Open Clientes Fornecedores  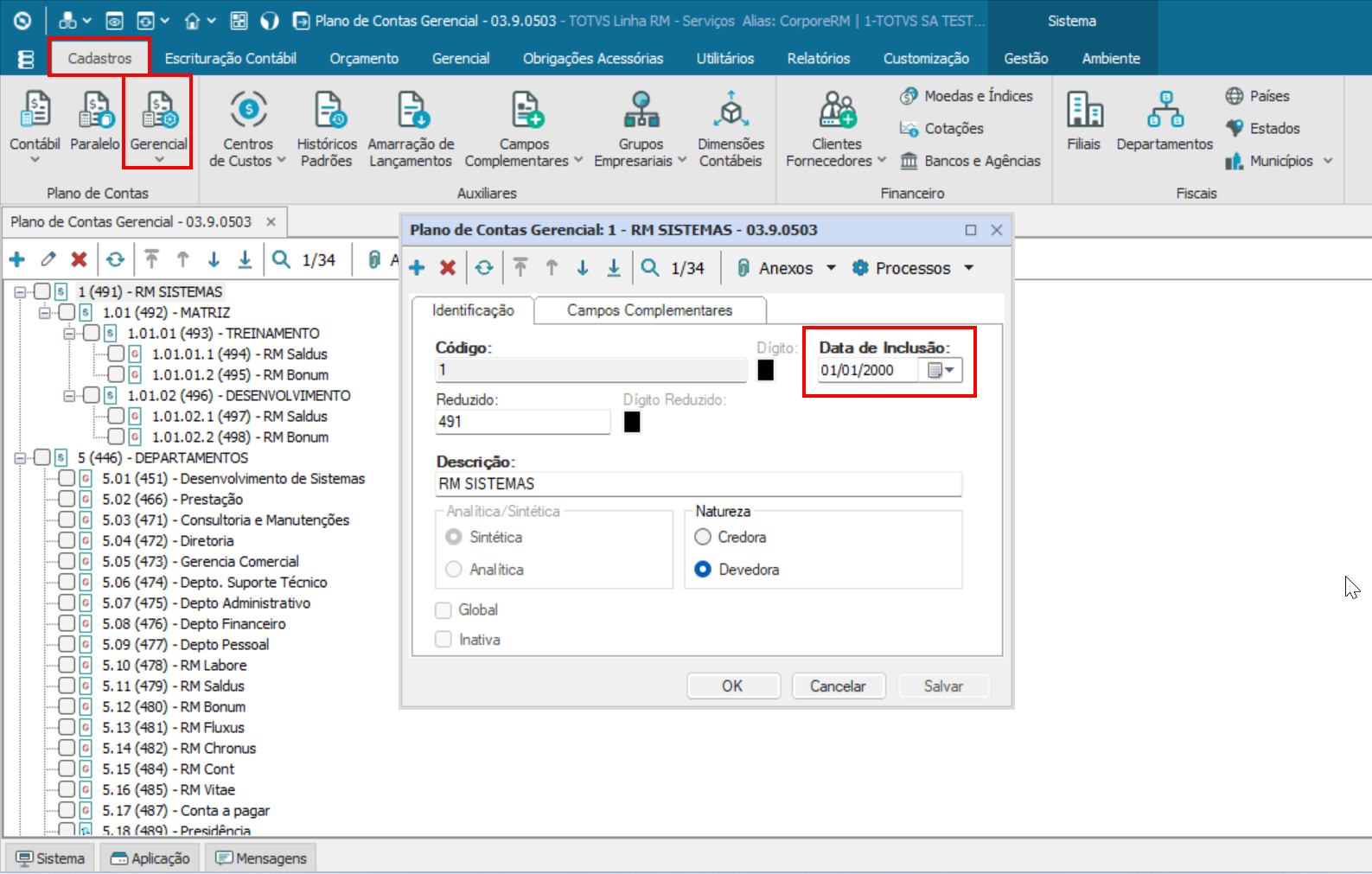coord(836,128)
